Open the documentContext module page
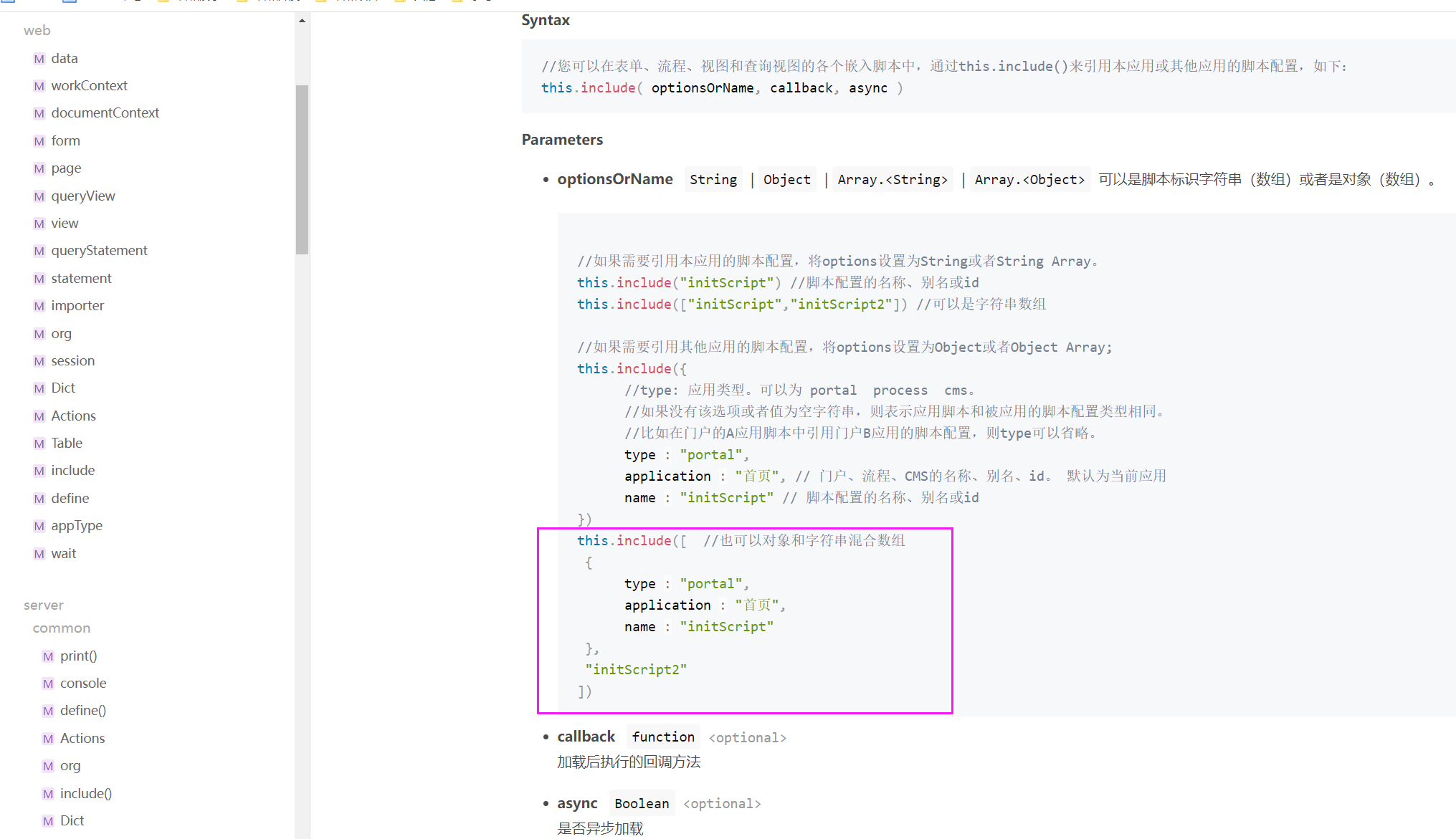Viewport: 1456px width, 839px height. 105,113
